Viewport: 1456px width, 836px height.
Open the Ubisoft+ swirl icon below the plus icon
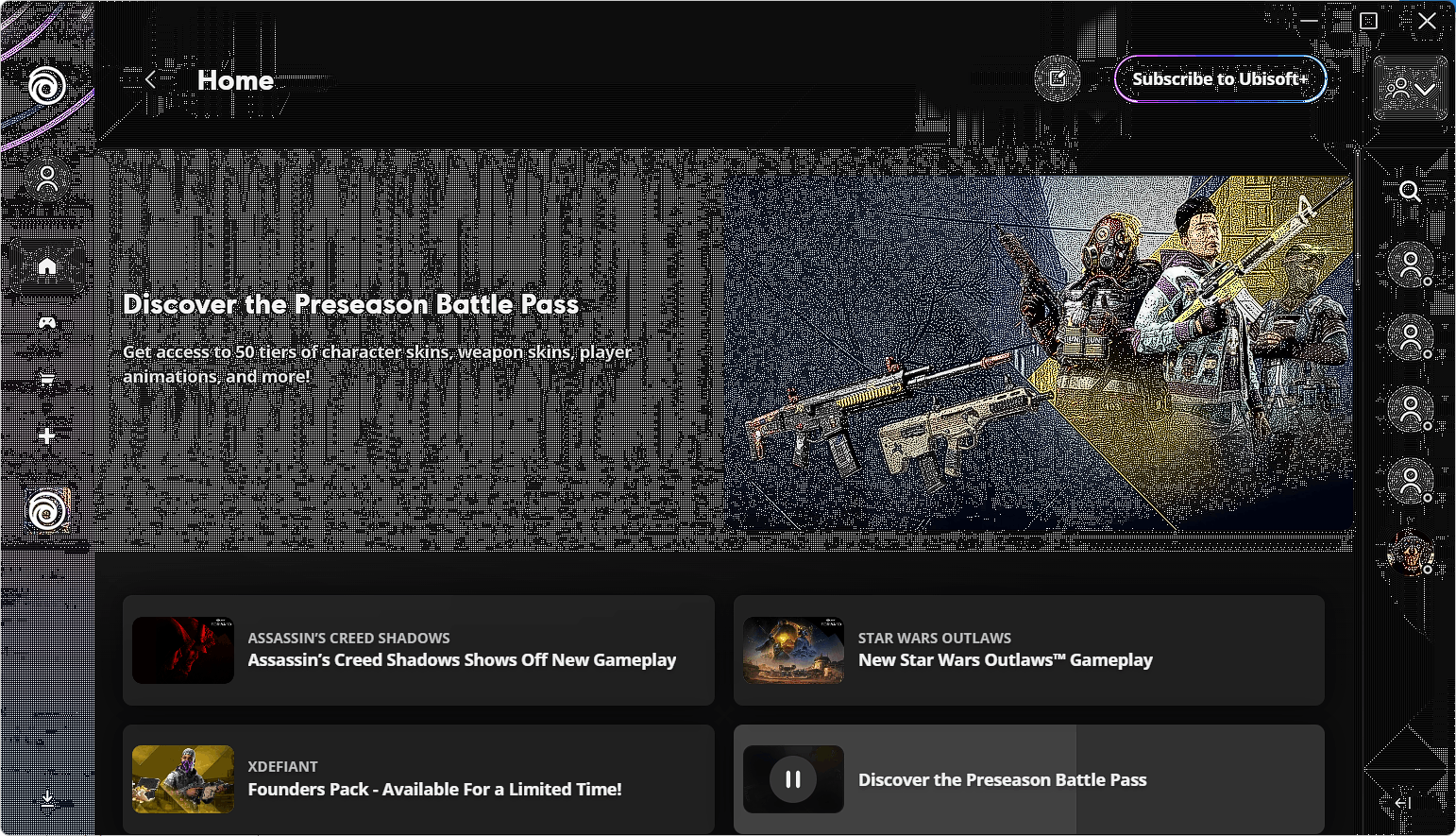(47, 512)
